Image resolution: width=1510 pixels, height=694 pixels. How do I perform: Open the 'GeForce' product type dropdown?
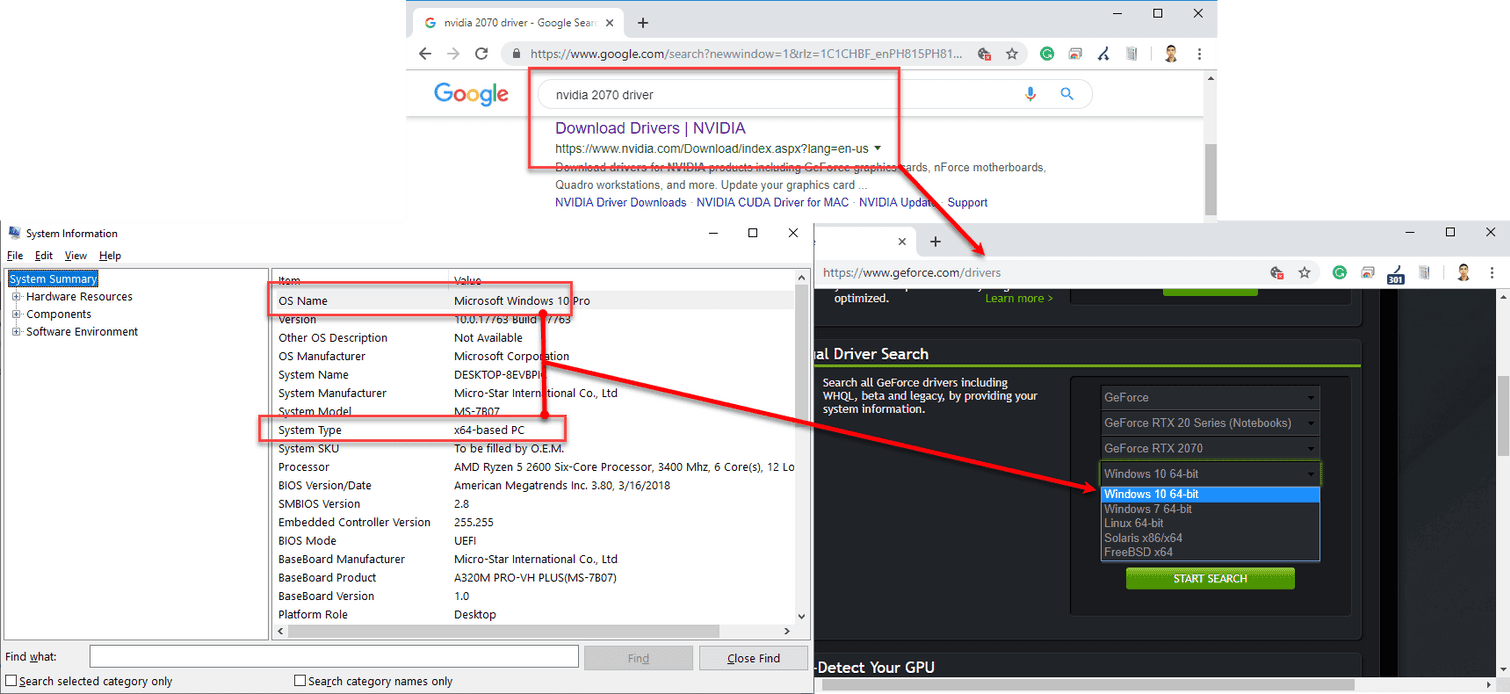[x=1210, y=397]
